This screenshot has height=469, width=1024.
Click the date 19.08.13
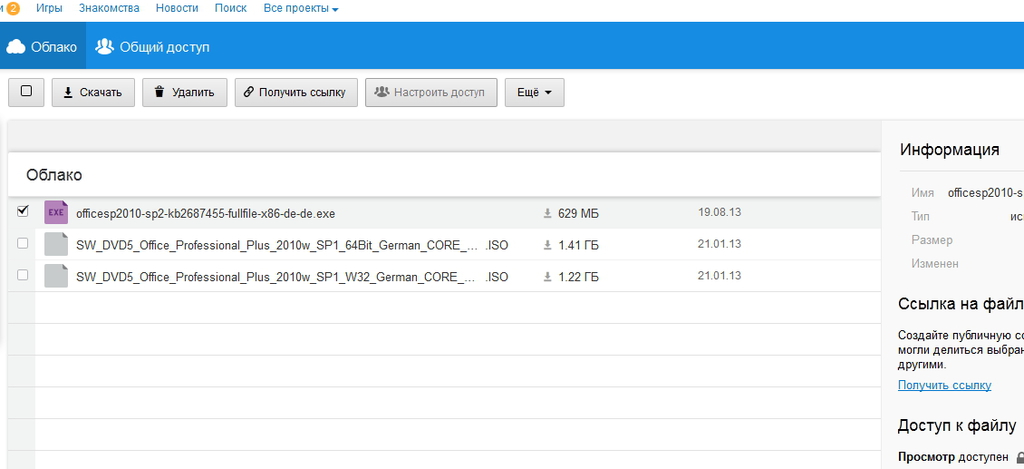(719, 212)
